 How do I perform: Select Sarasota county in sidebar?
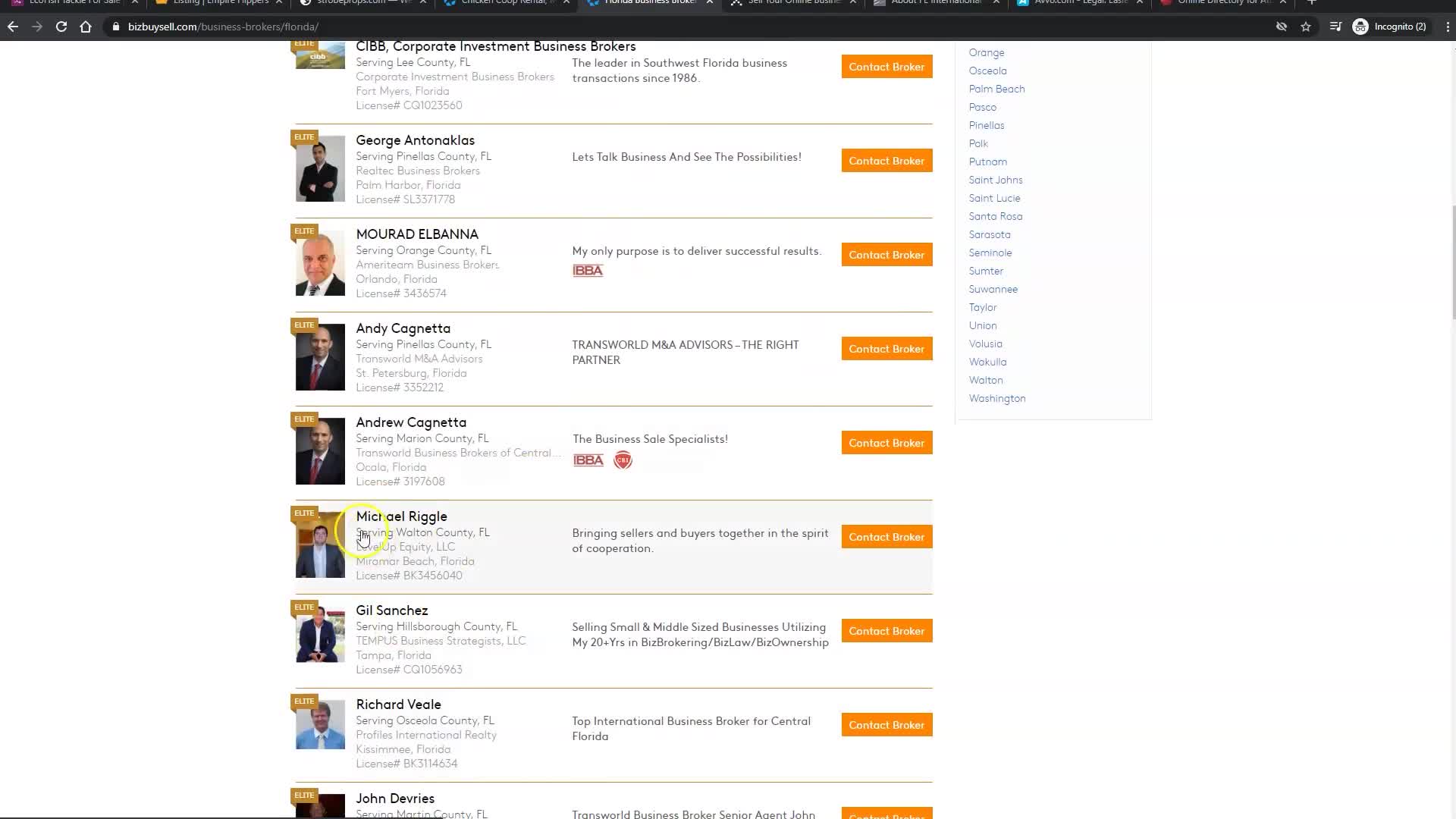point(989,234)
